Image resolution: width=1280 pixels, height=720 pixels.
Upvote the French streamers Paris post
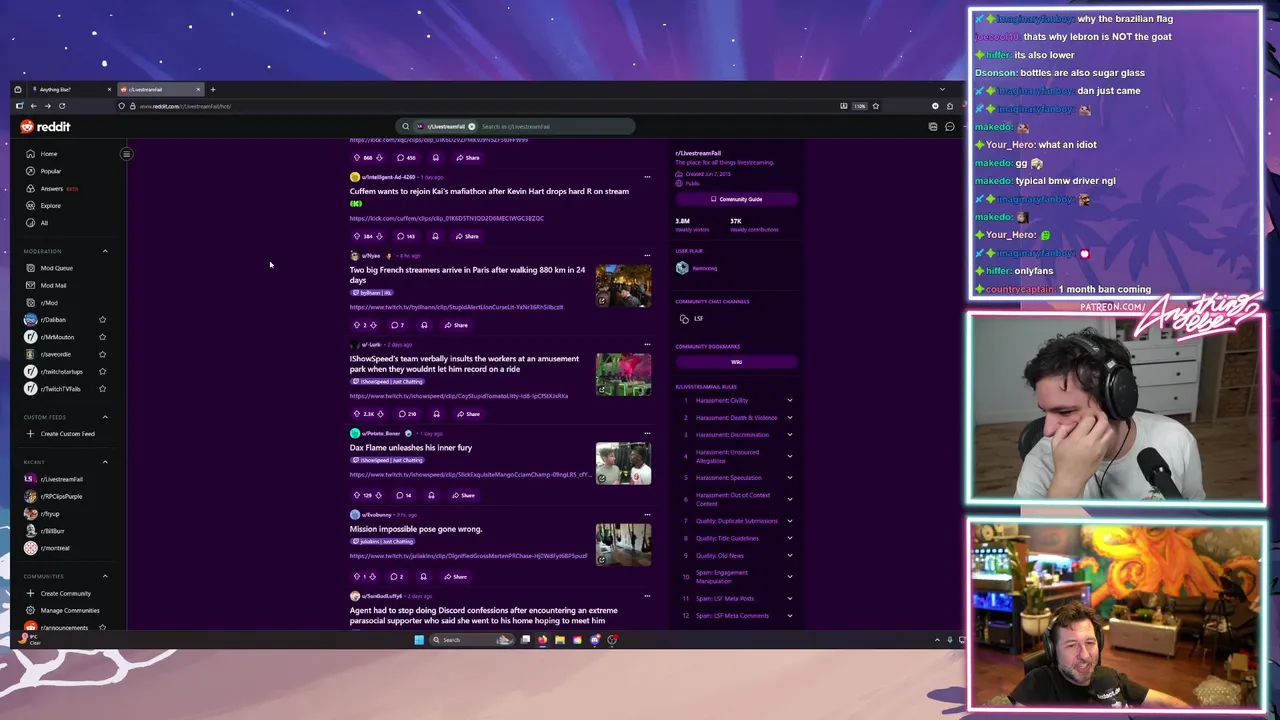pos(356,325)
